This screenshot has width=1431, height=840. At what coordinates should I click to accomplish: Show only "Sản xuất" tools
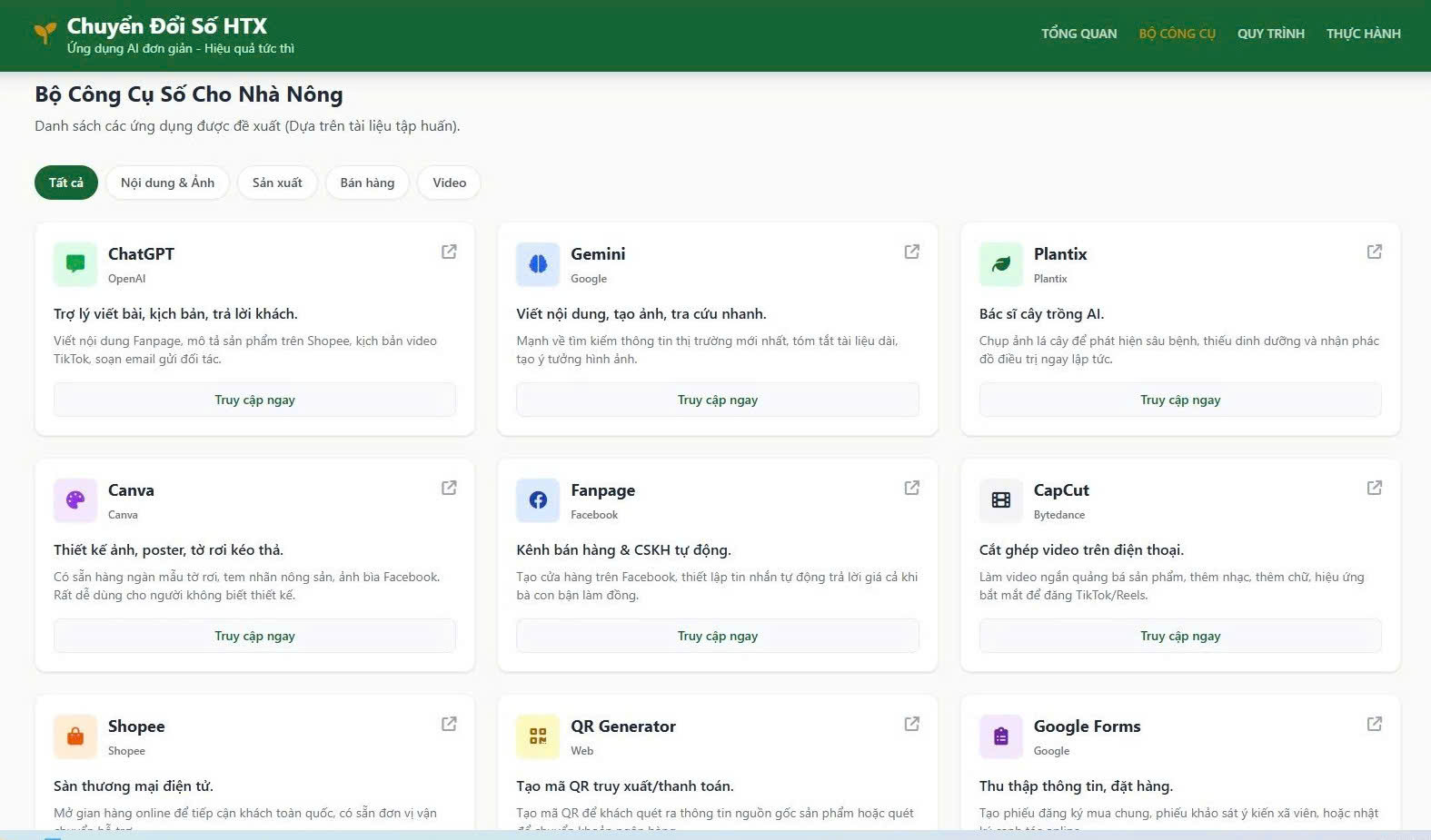277,183
